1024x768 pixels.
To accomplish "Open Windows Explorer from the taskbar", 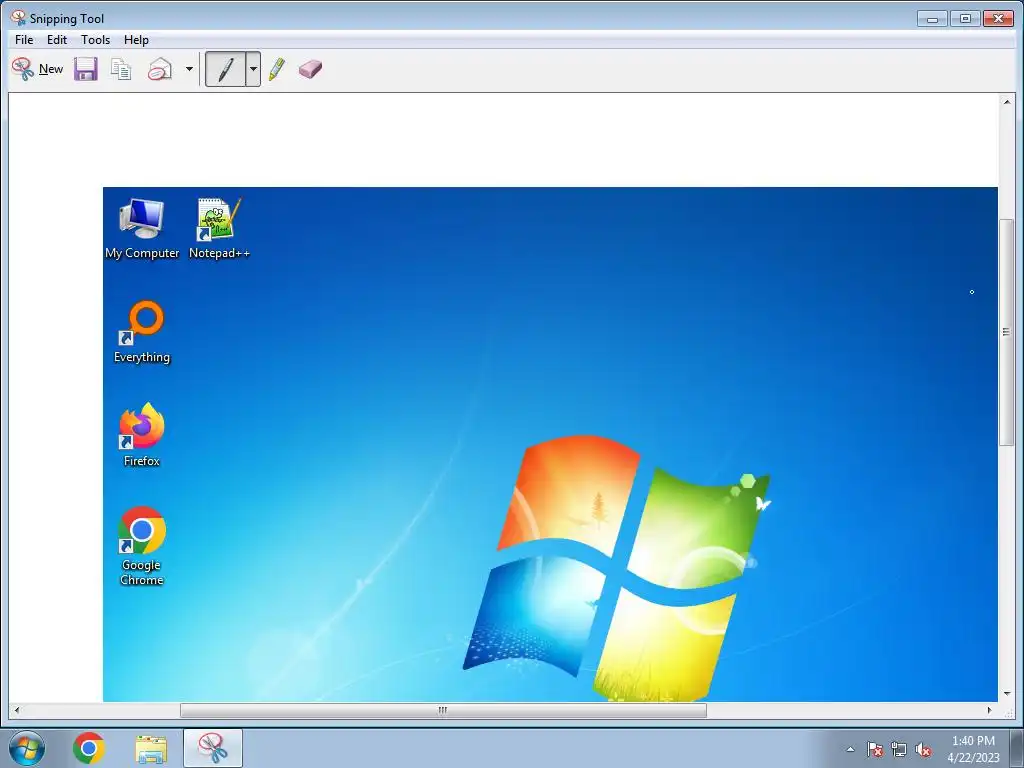I will click(x=151, y=748).
